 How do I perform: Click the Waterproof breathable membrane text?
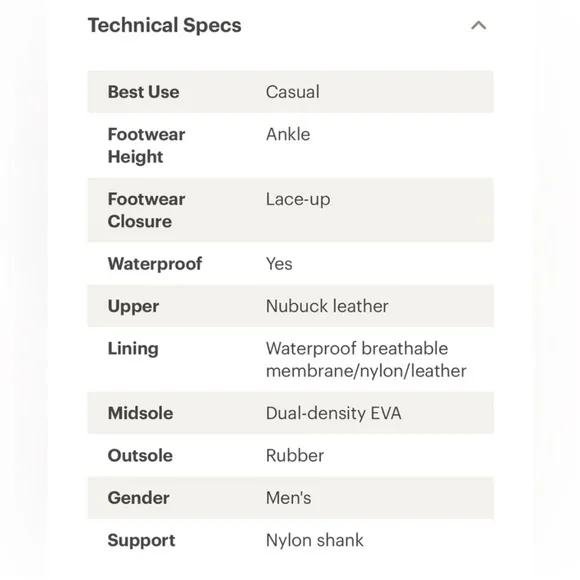(366, 360)
